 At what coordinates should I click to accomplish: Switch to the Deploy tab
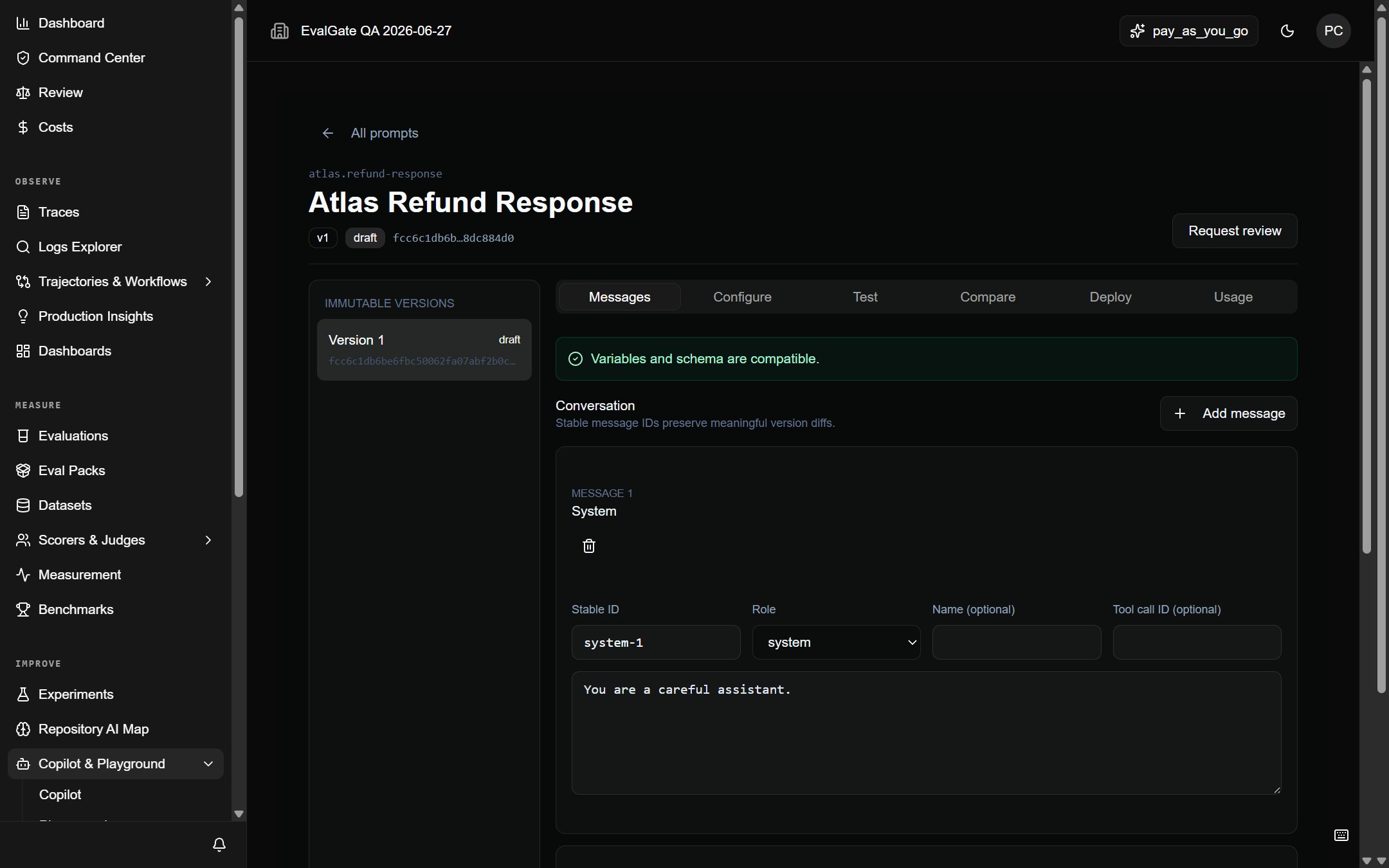click(1111, 297)
